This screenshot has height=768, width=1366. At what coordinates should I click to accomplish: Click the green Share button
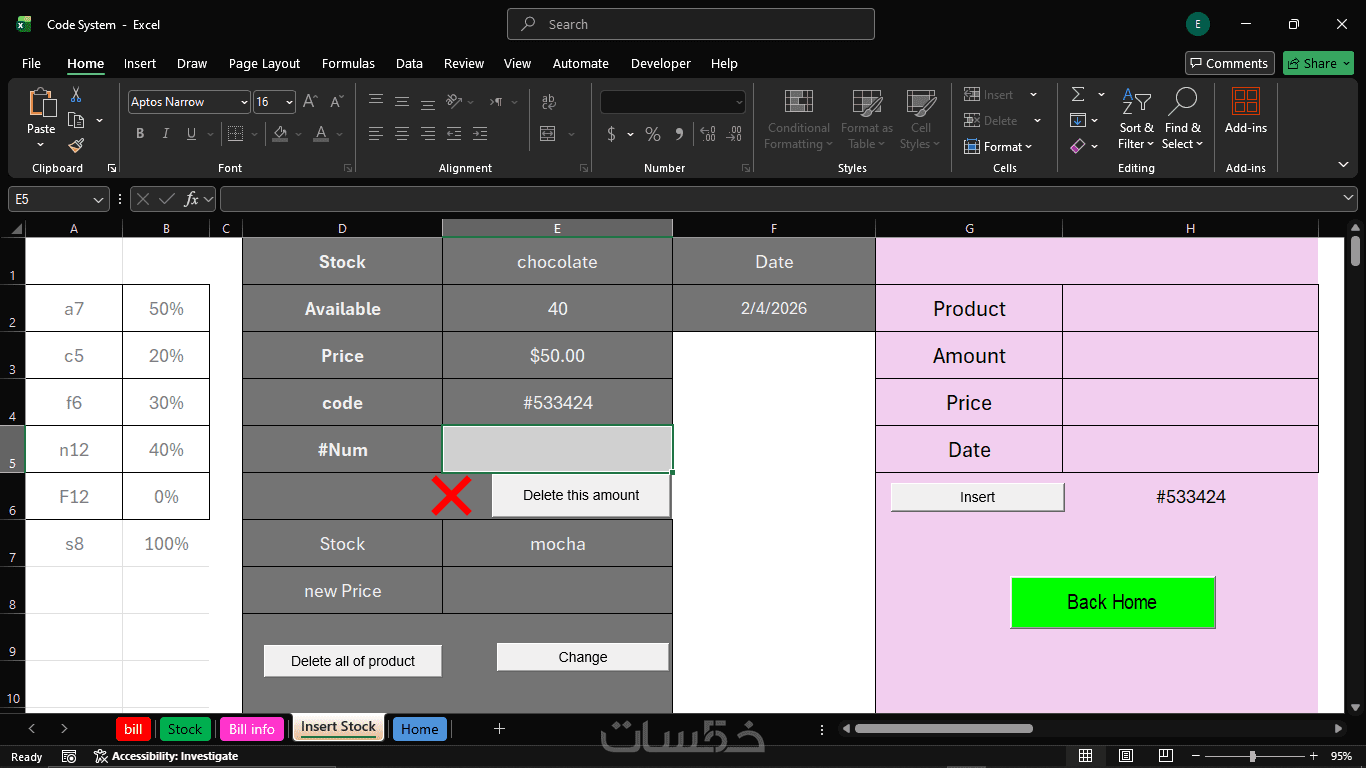pyautogui.click(x=1318, y=63)
